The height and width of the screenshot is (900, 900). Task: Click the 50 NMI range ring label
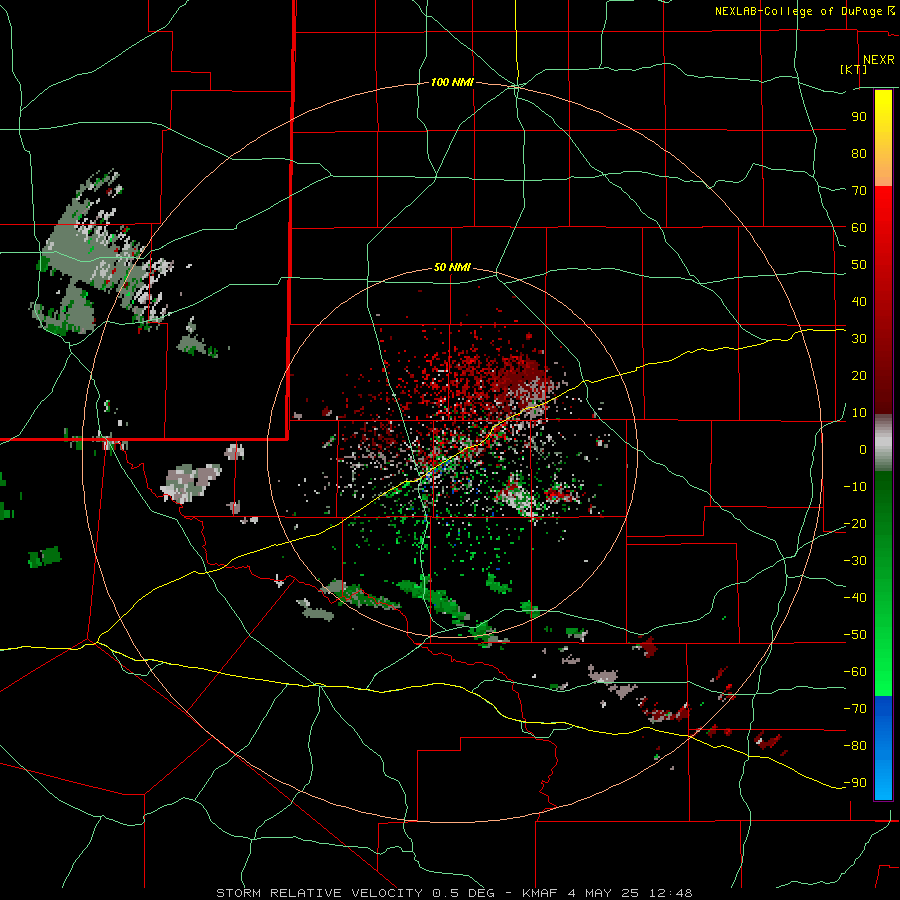pos(452,267)
